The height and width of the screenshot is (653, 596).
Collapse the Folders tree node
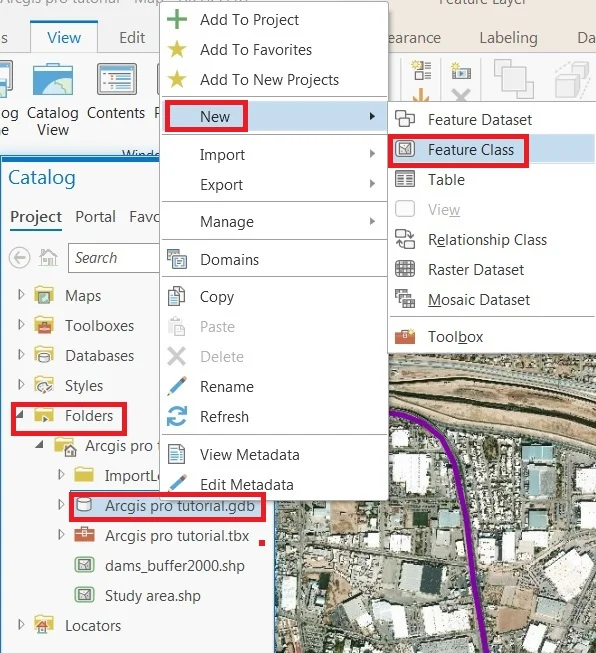tap(20, 414)
